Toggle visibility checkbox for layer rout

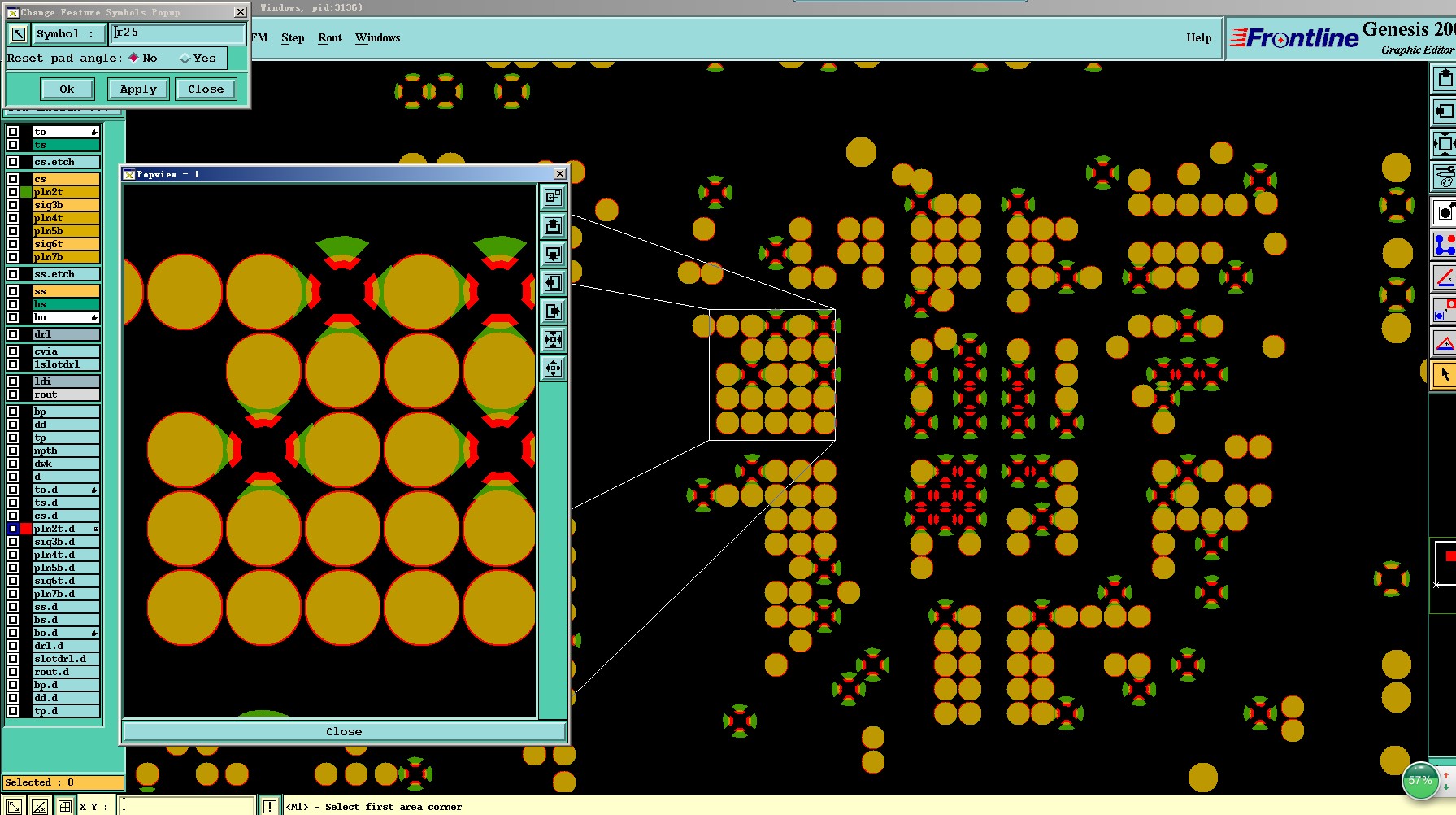[13, 394]
